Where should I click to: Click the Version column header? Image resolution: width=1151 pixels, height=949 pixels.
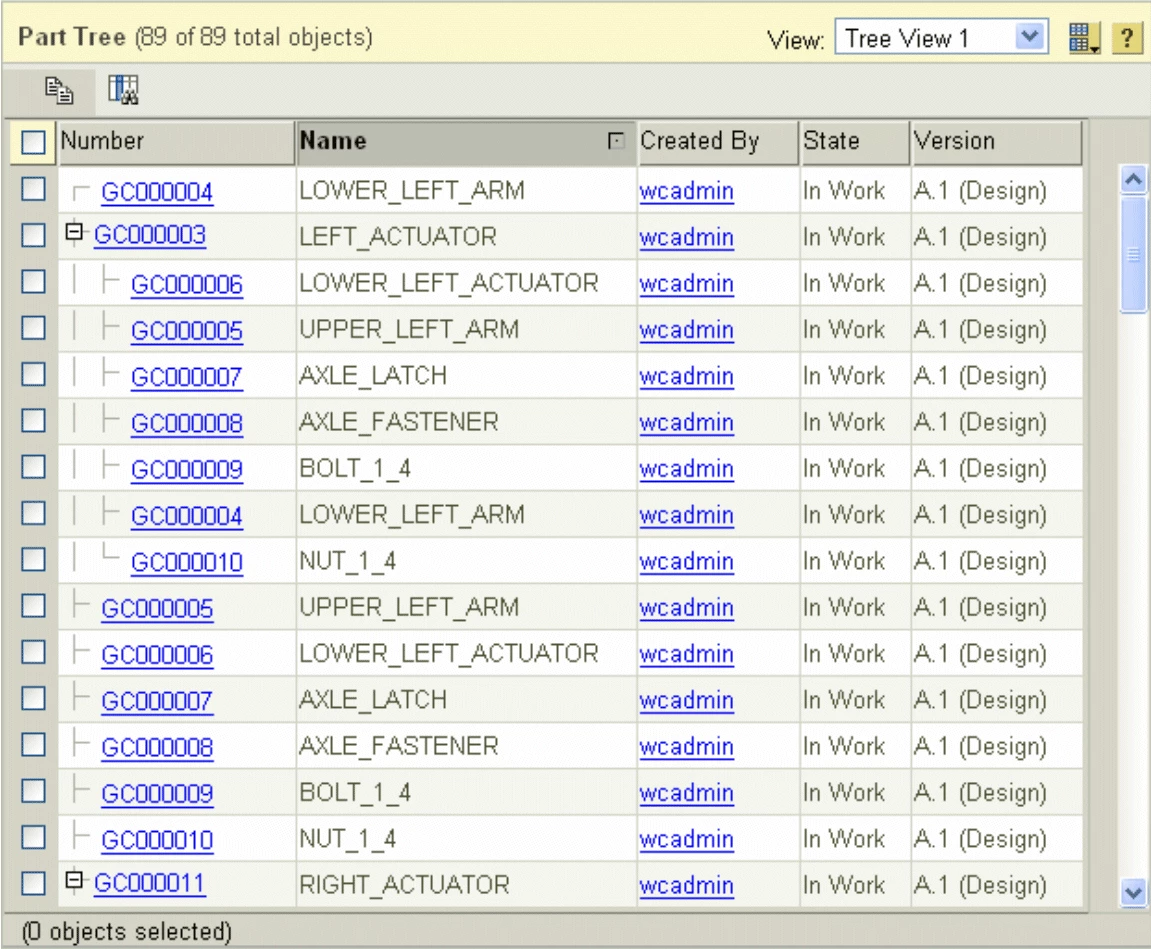[996, 141]
